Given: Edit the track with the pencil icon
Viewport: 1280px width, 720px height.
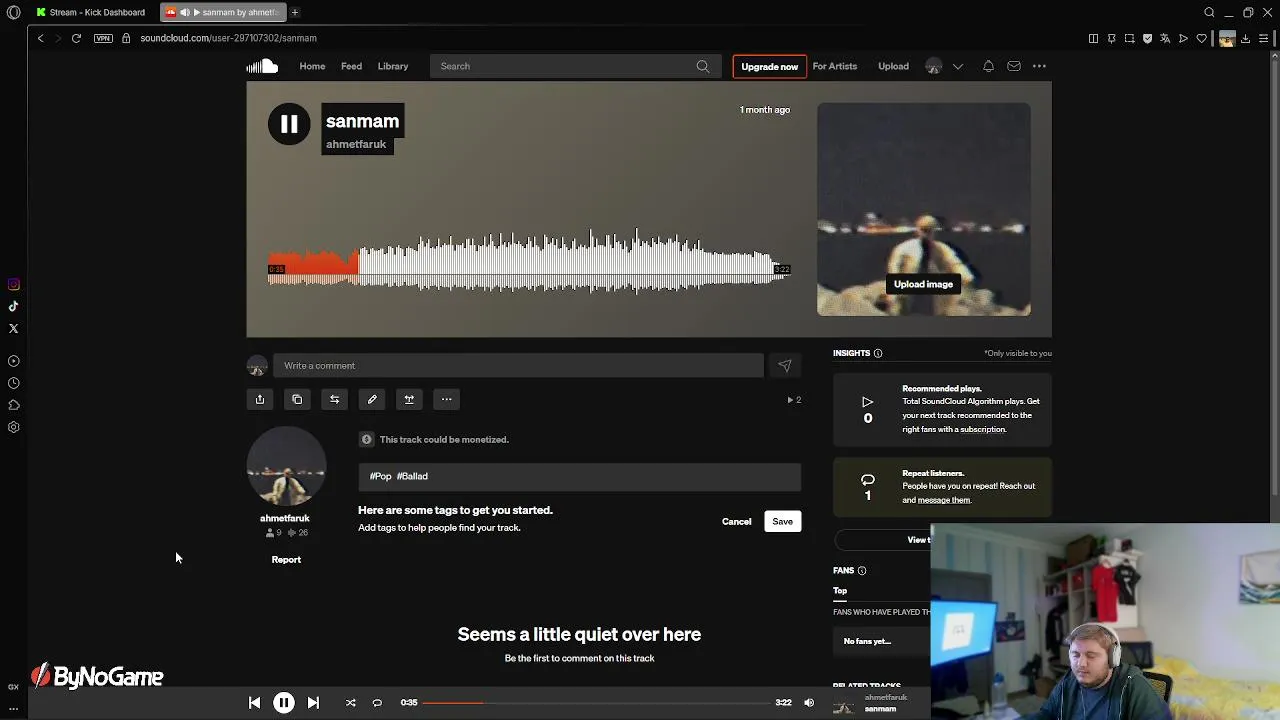Looking at the screenshot, I should [x=372, y=400].
